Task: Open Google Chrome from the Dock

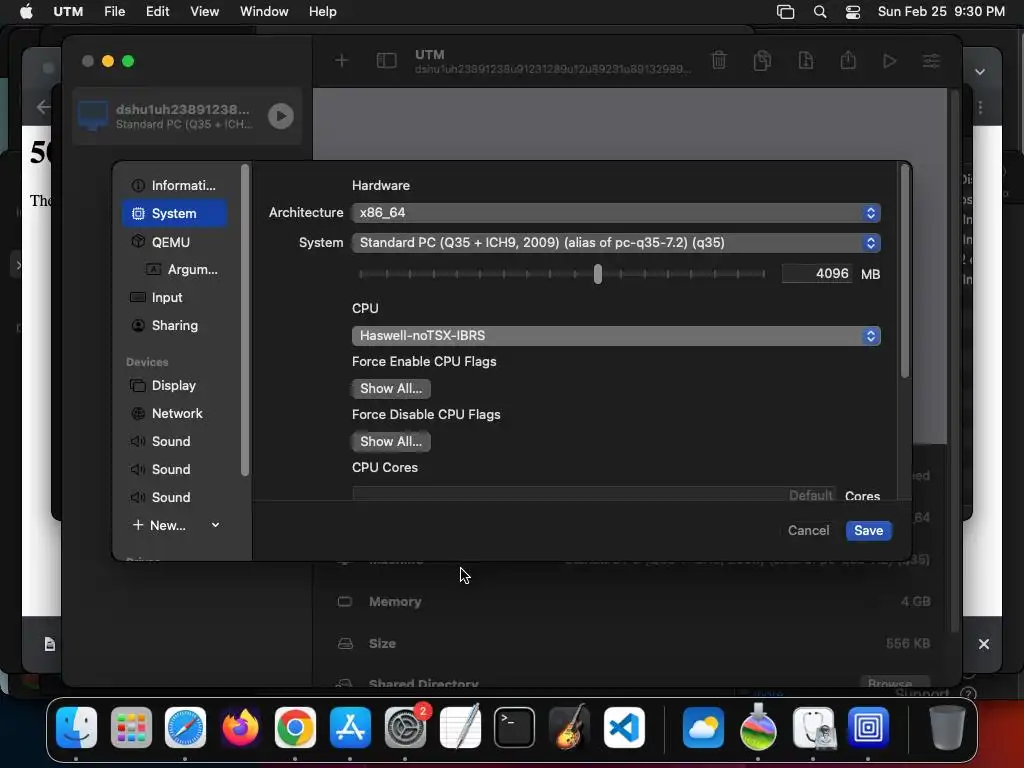Action: pyautogui.click(x=295, y=727)
